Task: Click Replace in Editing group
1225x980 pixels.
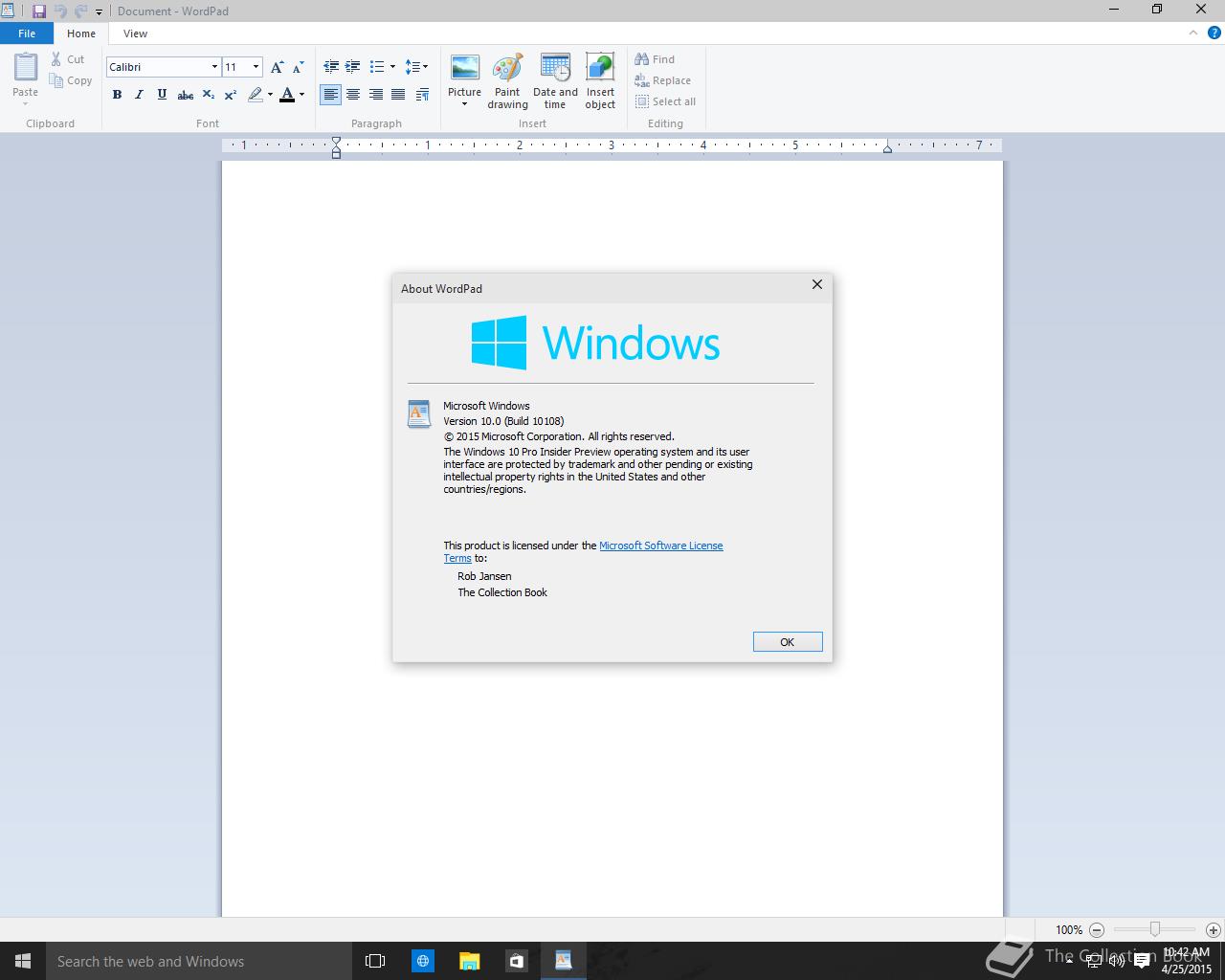Action: pyautogui.click(x=662, y=80)
